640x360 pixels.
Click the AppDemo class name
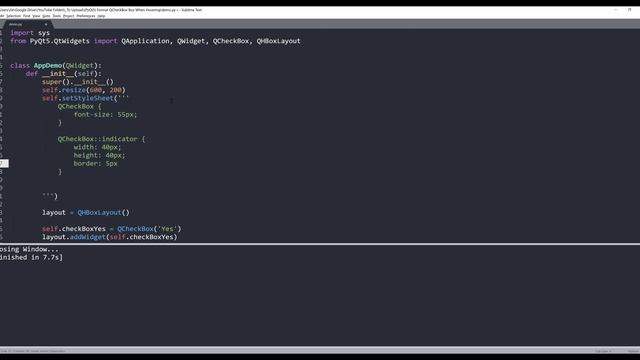[x=48, y=65]
